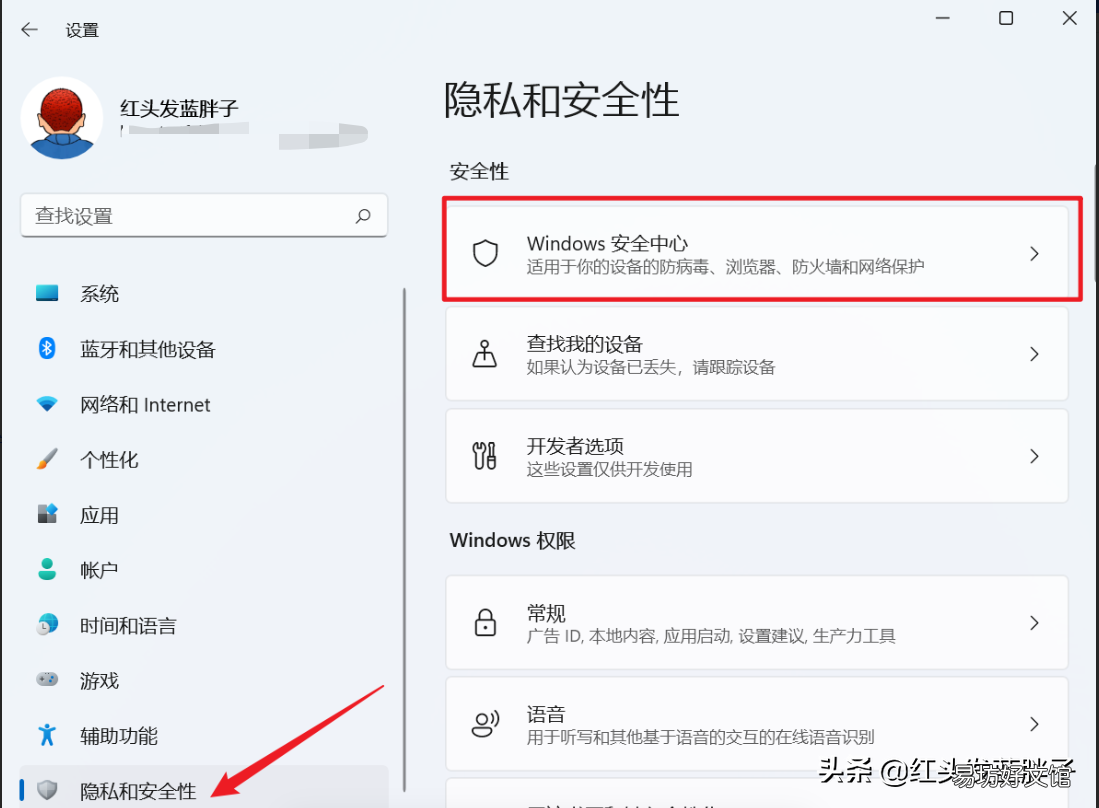The width and height of the screenshot is (1099, 808).
Task: Open Windows 安全中心
Action: tap(757, 253)
